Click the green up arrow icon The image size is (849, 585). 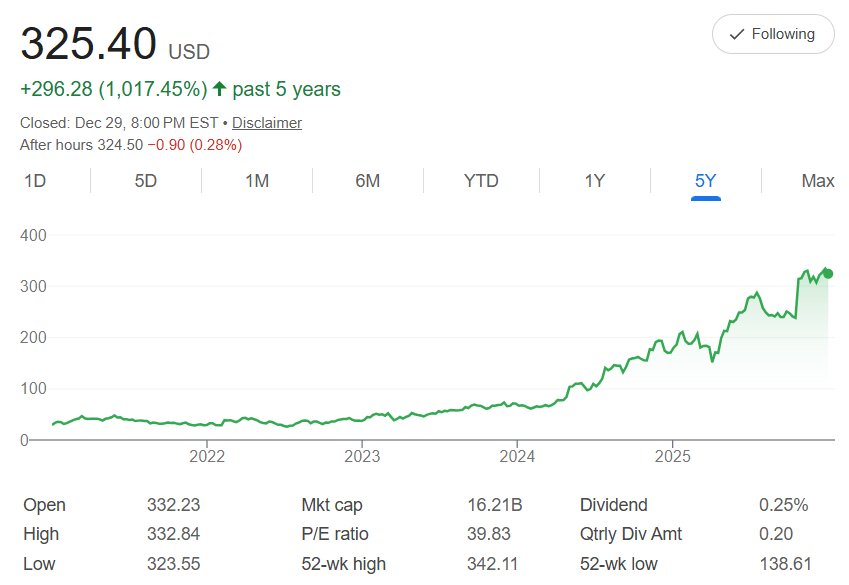[x=220, y=89]
